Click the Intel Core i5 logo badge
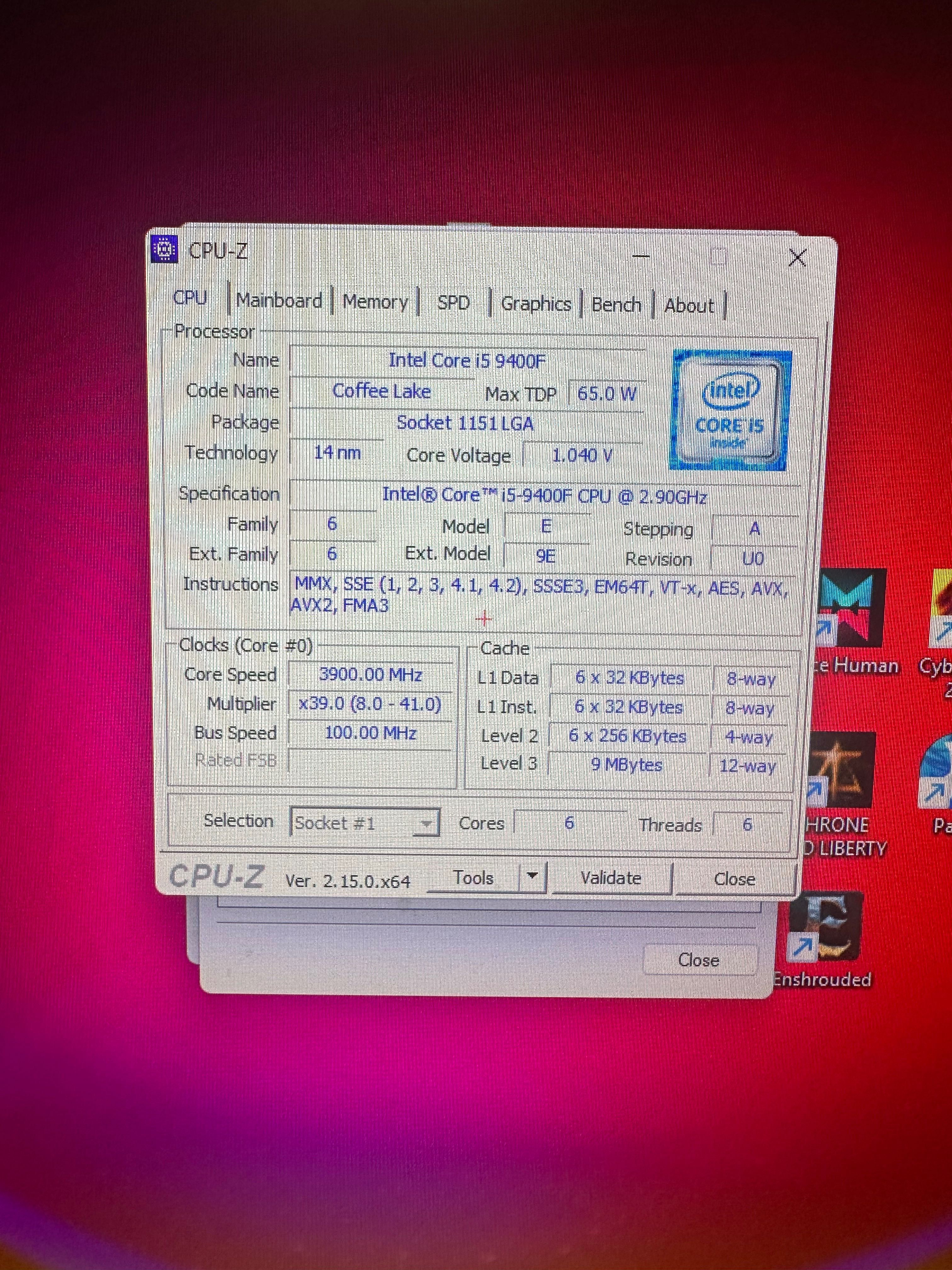The width and height of the screenshot is (952, 1270). [x=730, y=410]
